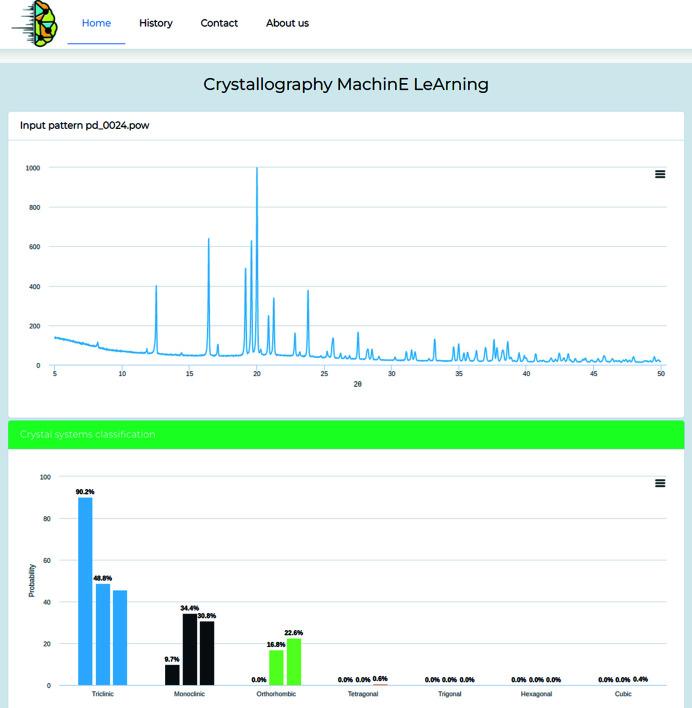The width and height of the screenshot is (692, 708).
Task: Click the Orthorhombic axis label
Action: point(276,694)
